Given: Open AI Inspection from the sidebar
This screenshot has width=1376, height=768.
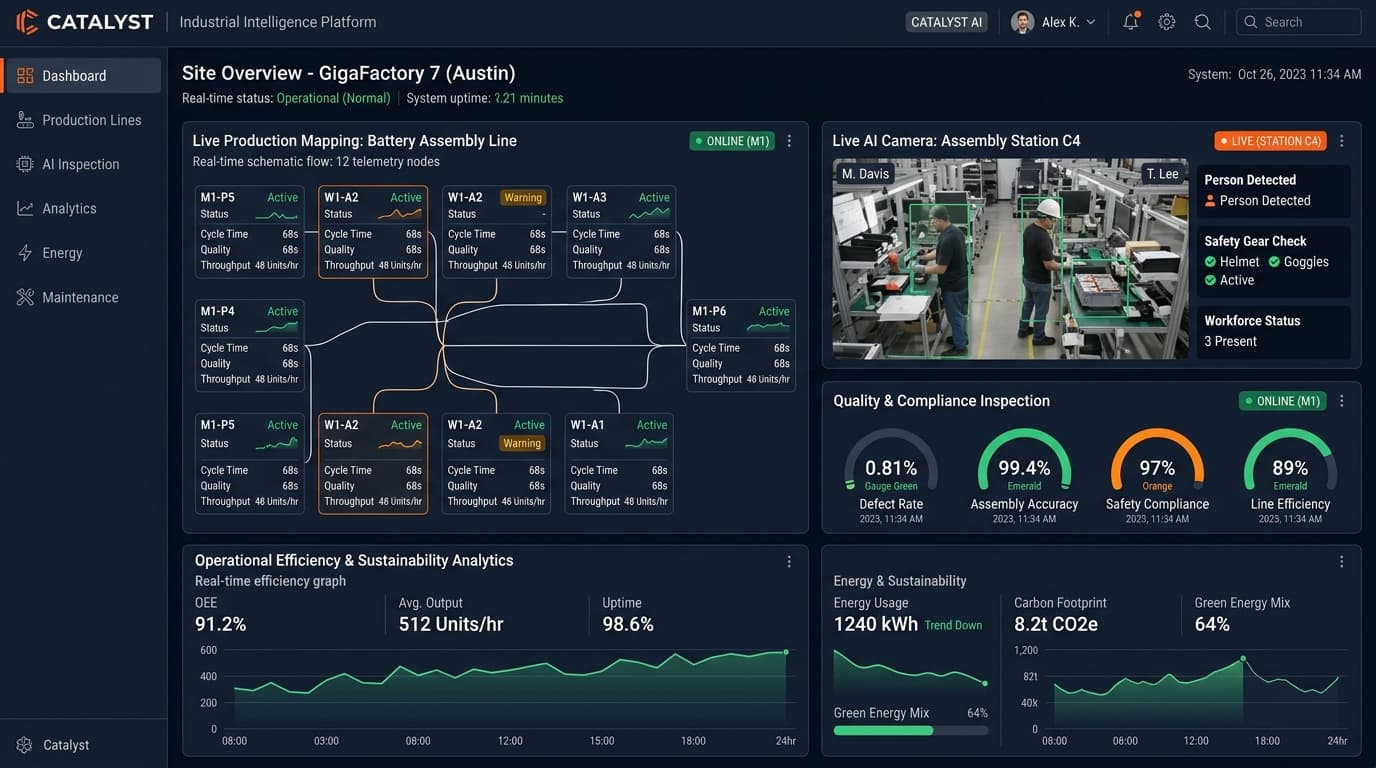Looking at the screenshot, I should point(81,164).
